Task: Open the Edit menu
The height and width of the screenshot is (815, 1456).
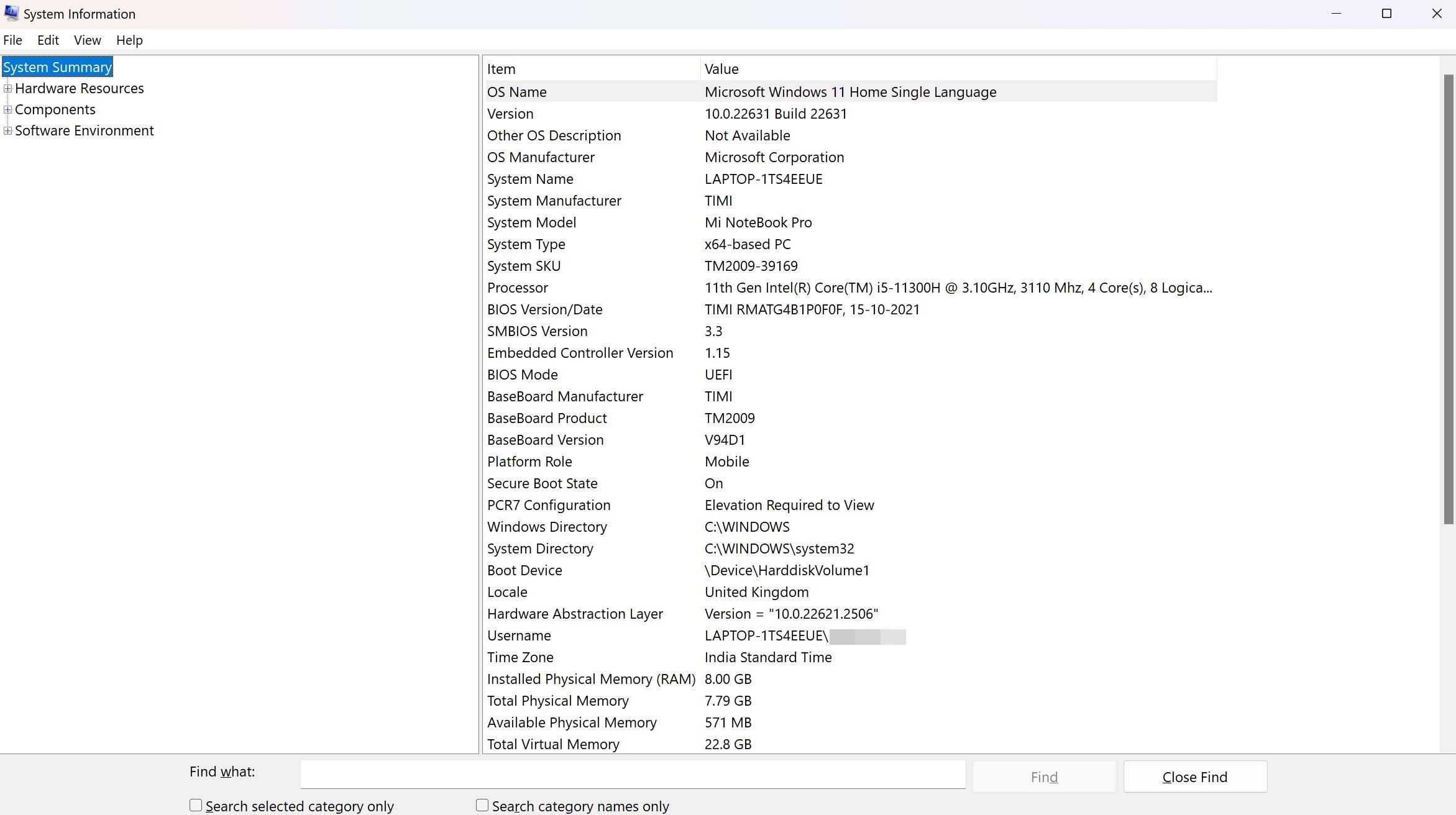Action: click(48, 40)
